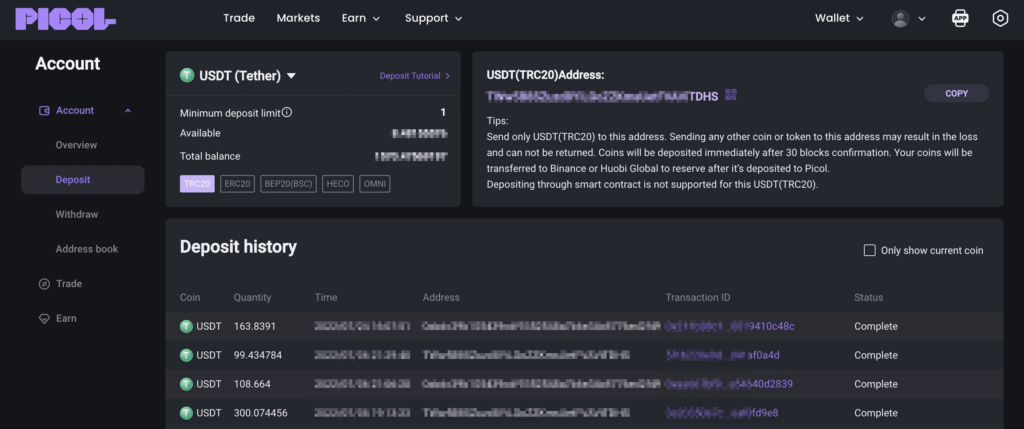Open the Deposit Tutorial link
The width and height of the screenshot is (1024, 429).
(415, 76)
